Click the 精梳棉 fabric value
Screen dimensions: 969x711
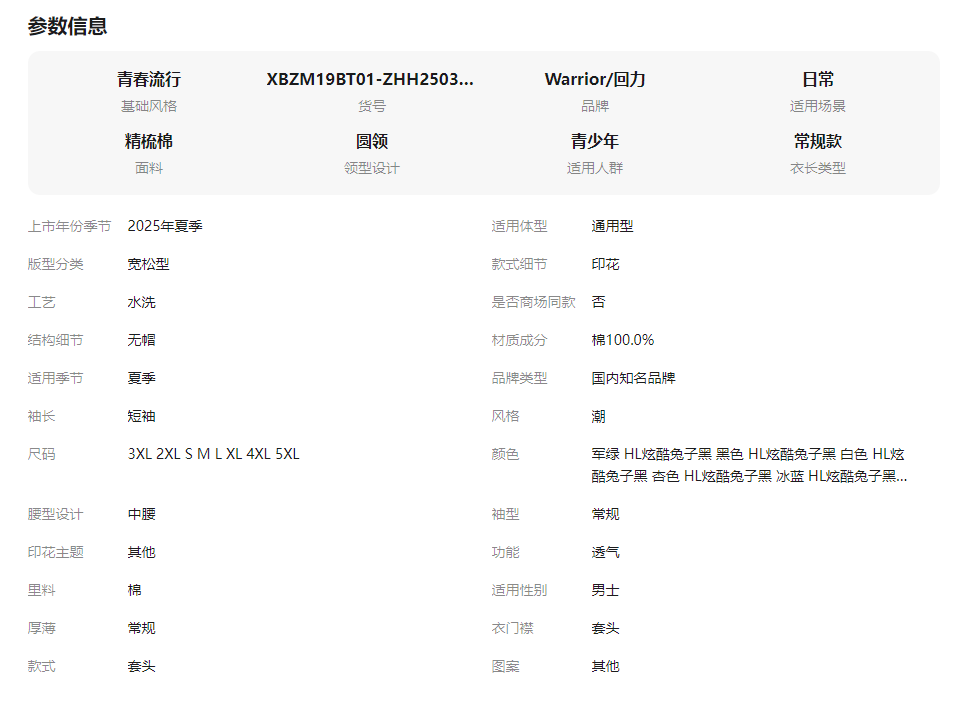(x=148, y=142)
